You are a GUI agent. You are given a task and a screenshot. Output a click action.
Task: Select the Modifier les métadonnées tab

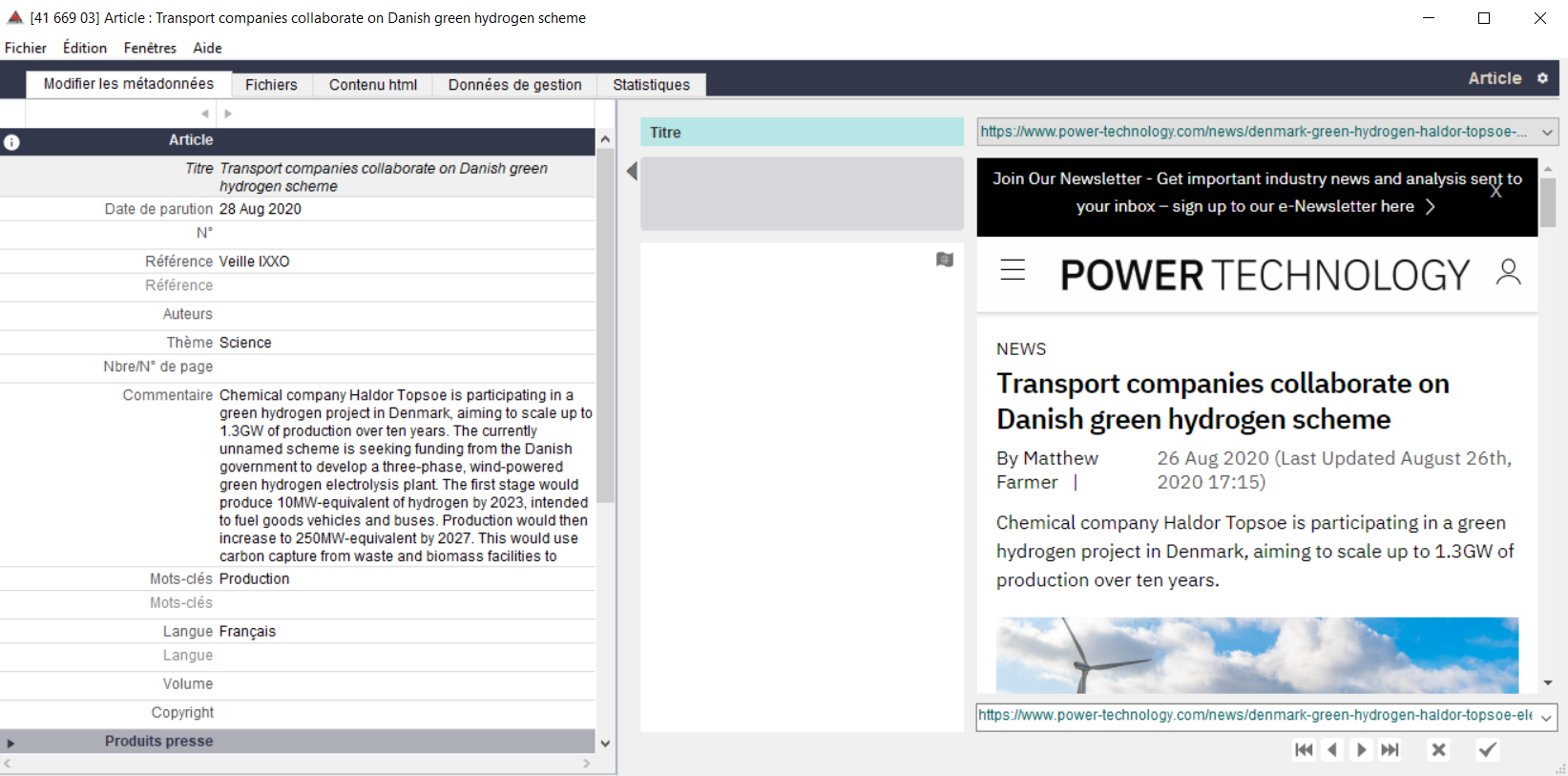point(129,84)
